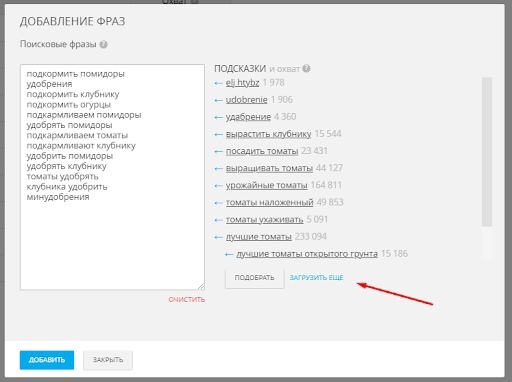Screen dimensions: 512x382
Task: Add suggestion arrow for лучшие томаты
Action: click(x=219, y=237)
